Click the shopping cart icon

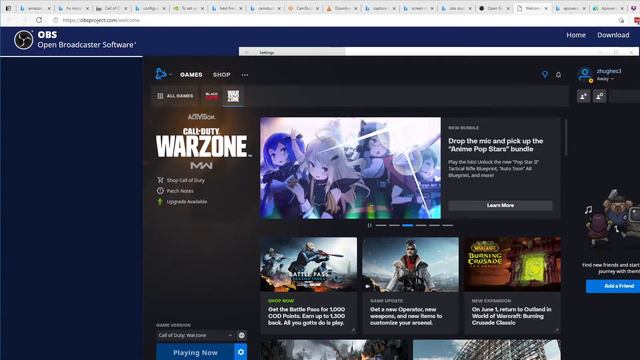coord(160,180)
